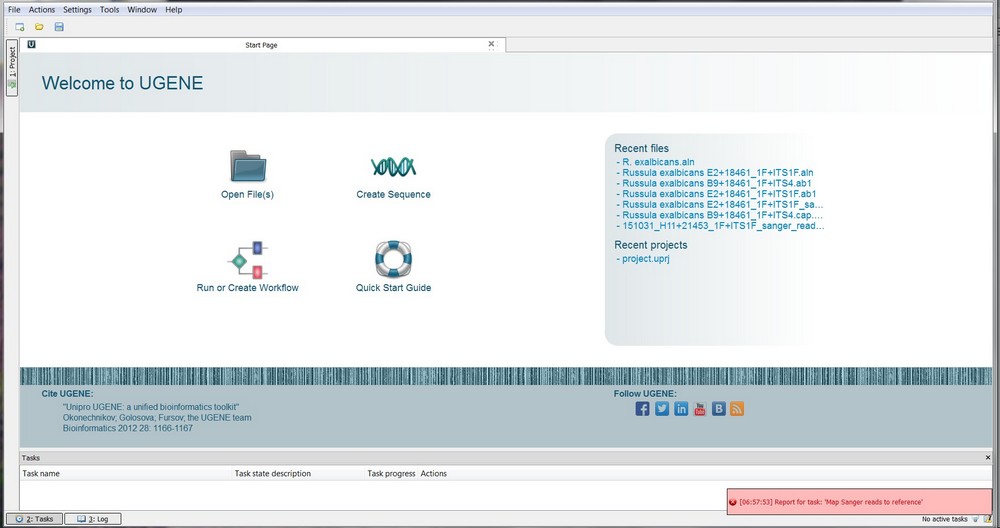Open the Settings menu
The image size is (1000, 528).
pyautogui.click(x=77, y=10)
